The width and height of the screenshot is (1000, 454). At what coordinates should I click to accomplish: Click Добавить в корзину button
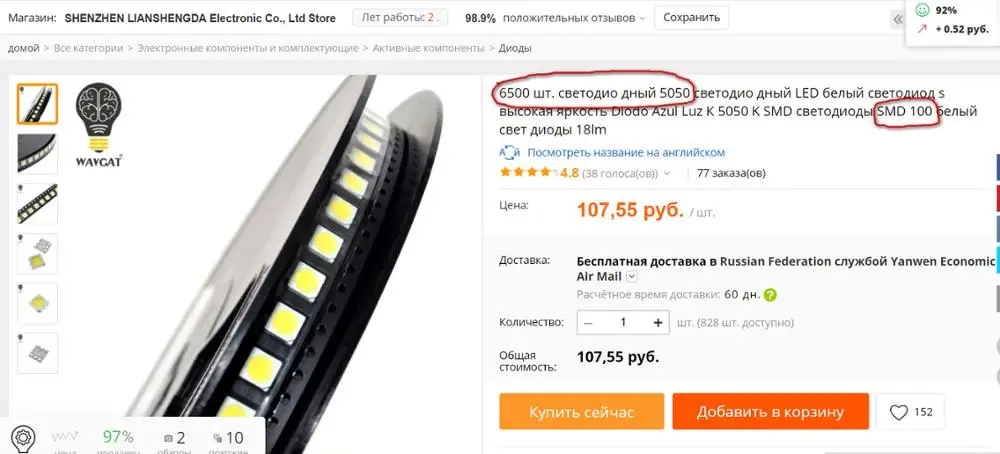point(770,411)
